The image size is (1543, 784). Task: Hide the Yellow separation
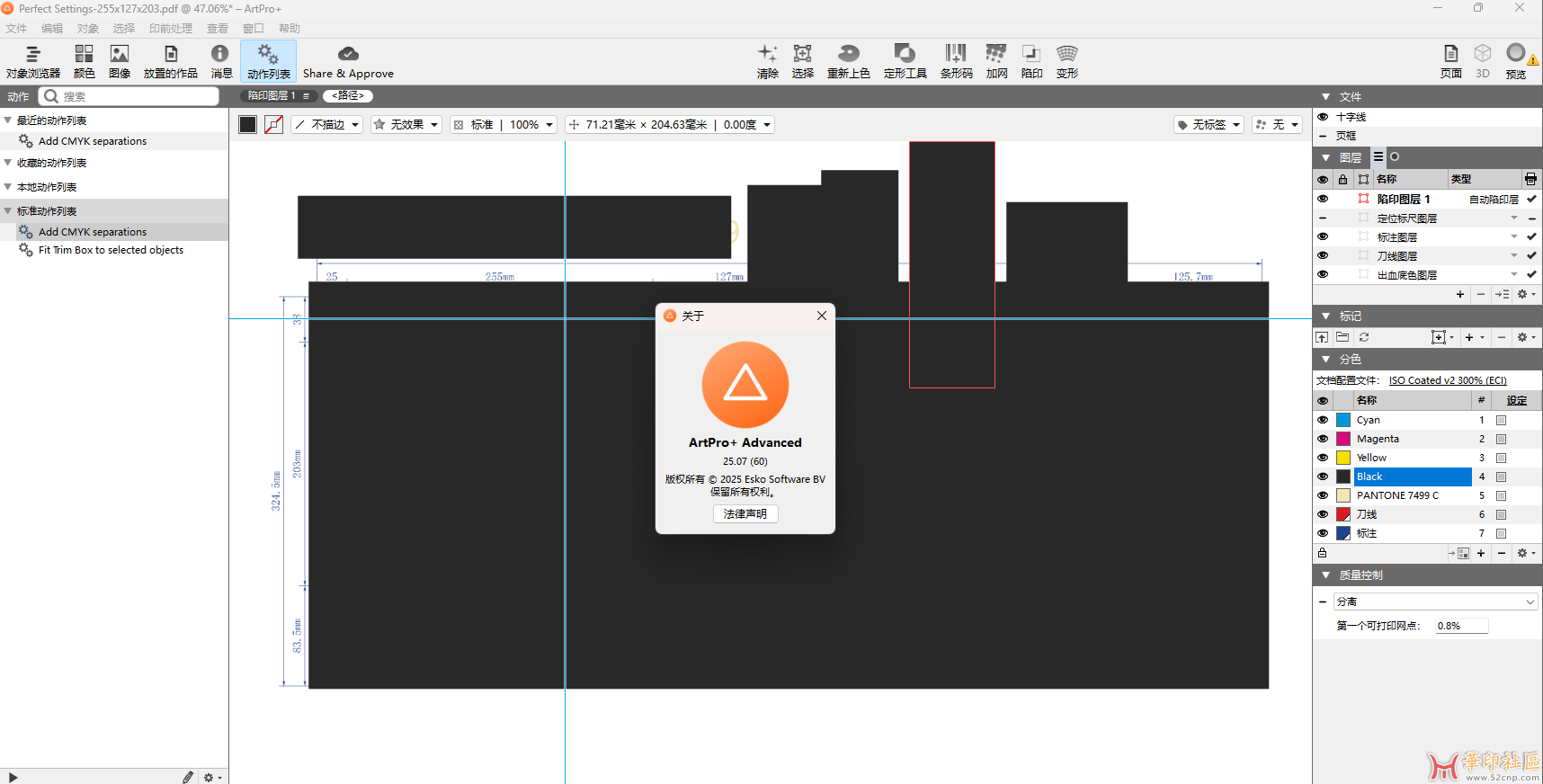(x=1322, y=458)
